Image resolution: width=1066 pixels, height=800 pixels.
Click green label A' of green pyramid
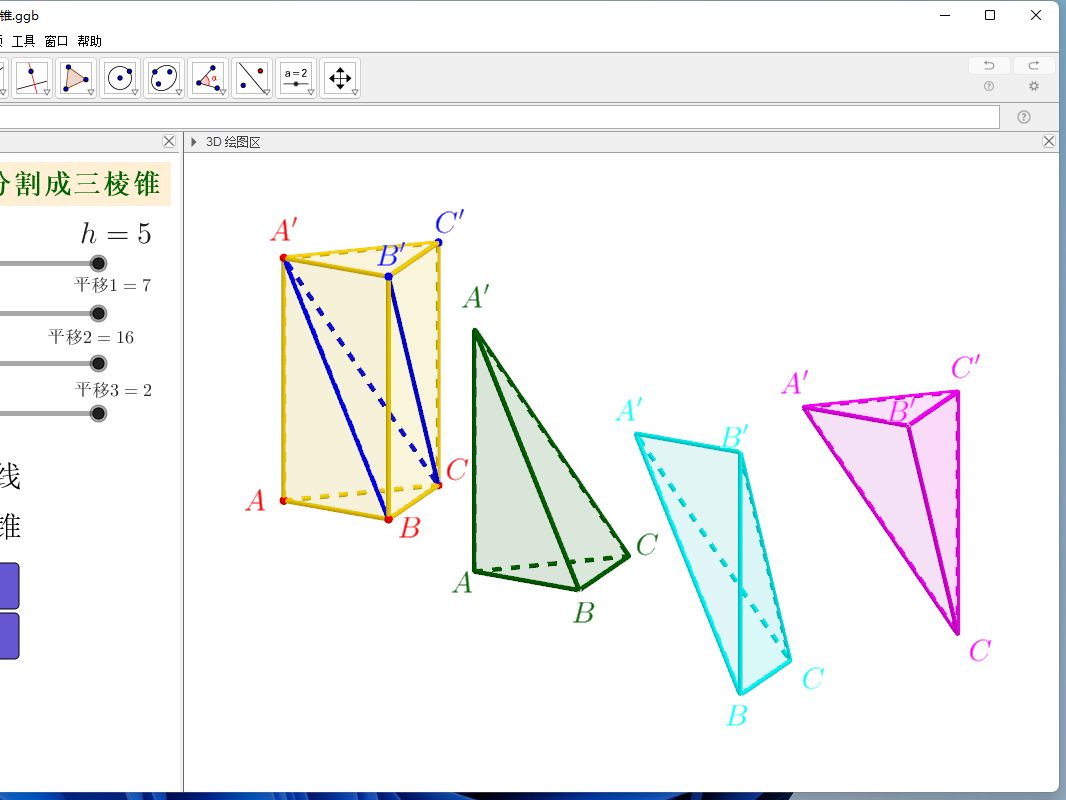[476, 297]
